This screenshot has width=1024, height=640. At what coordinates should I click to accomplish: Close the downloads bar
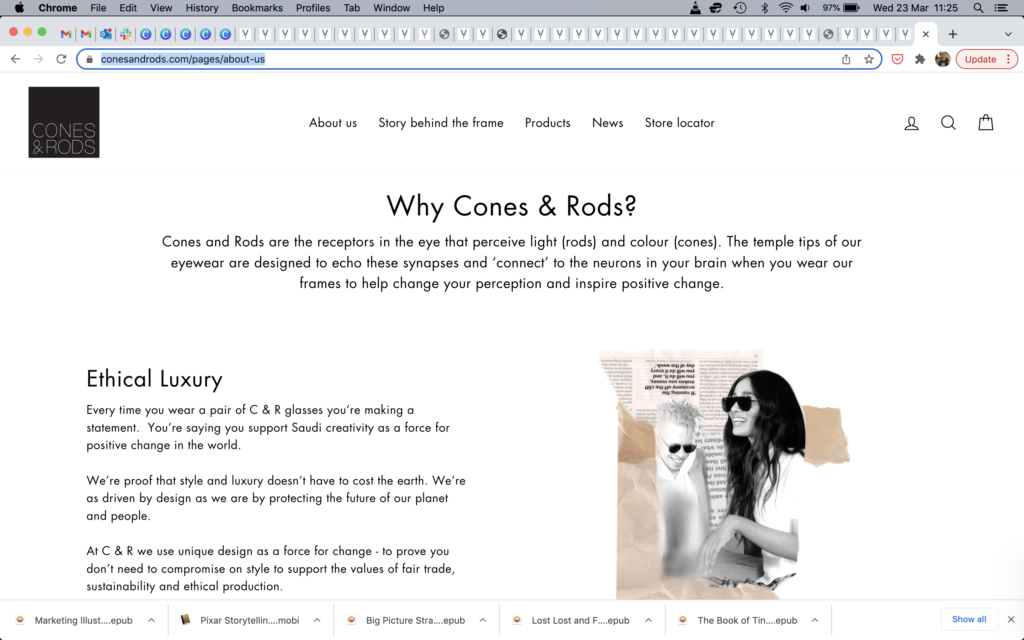[x=1011, y=619]
